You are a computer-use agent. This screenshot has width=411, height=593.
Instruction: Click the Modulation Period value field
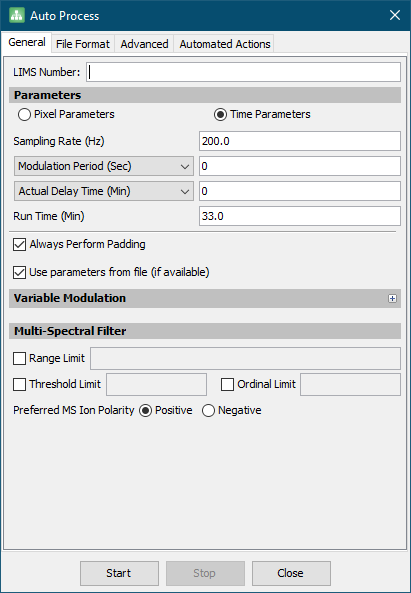click(300, 166)
